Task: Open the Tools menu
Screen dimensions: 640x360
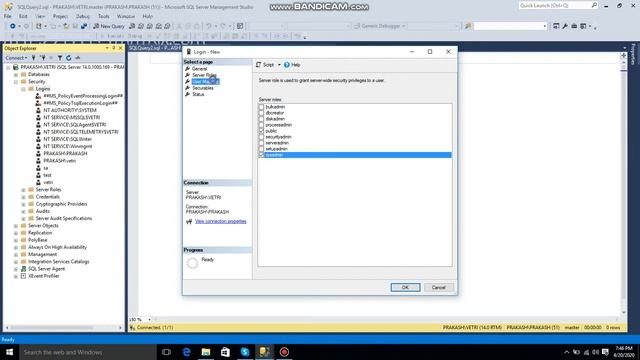Action: 104,16
